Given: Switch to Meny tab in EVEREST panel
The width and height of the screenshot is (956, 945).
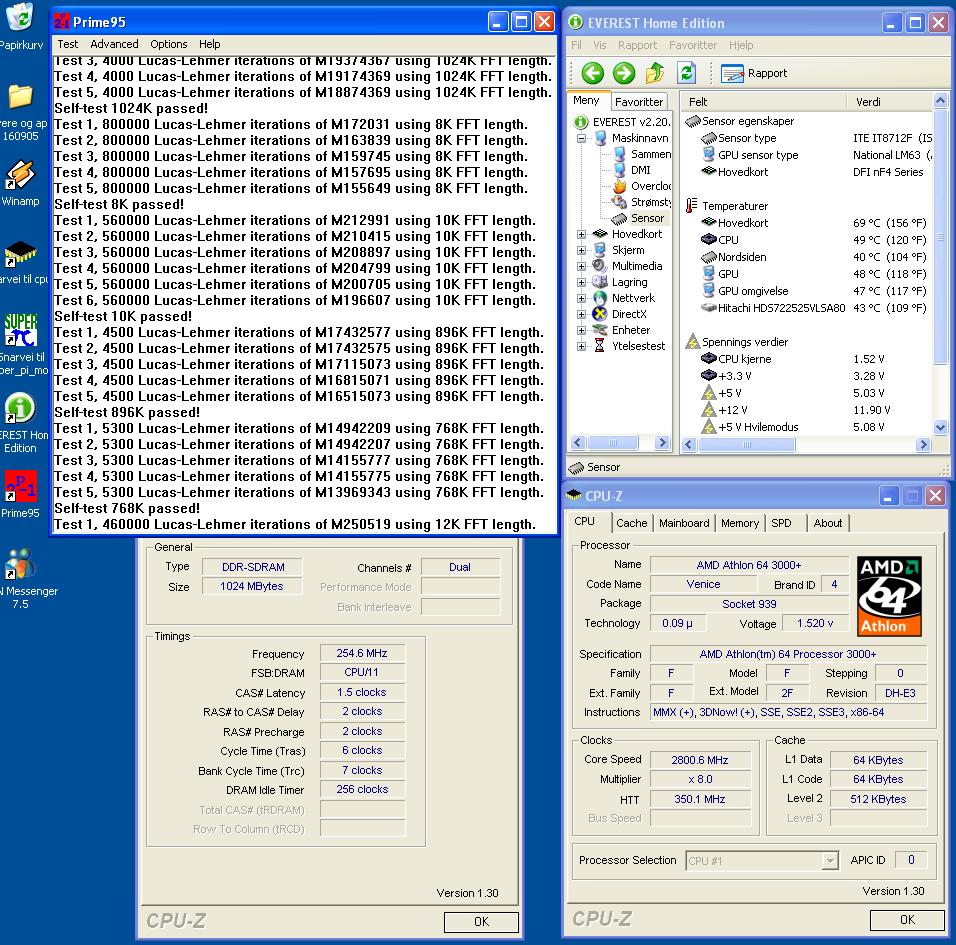Looking at the screenshot, I should coord(587,101).
